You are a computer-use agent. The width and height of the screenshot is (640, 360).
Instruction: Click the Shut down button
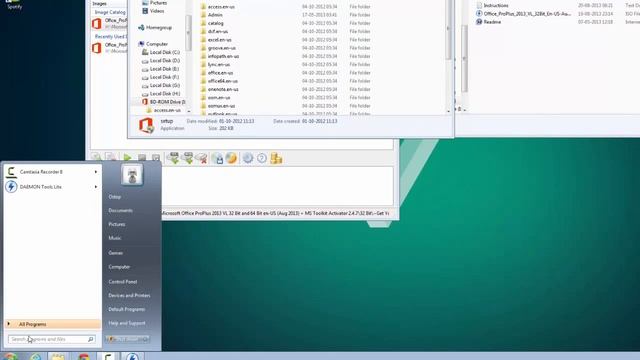click(x=123, y=339)
